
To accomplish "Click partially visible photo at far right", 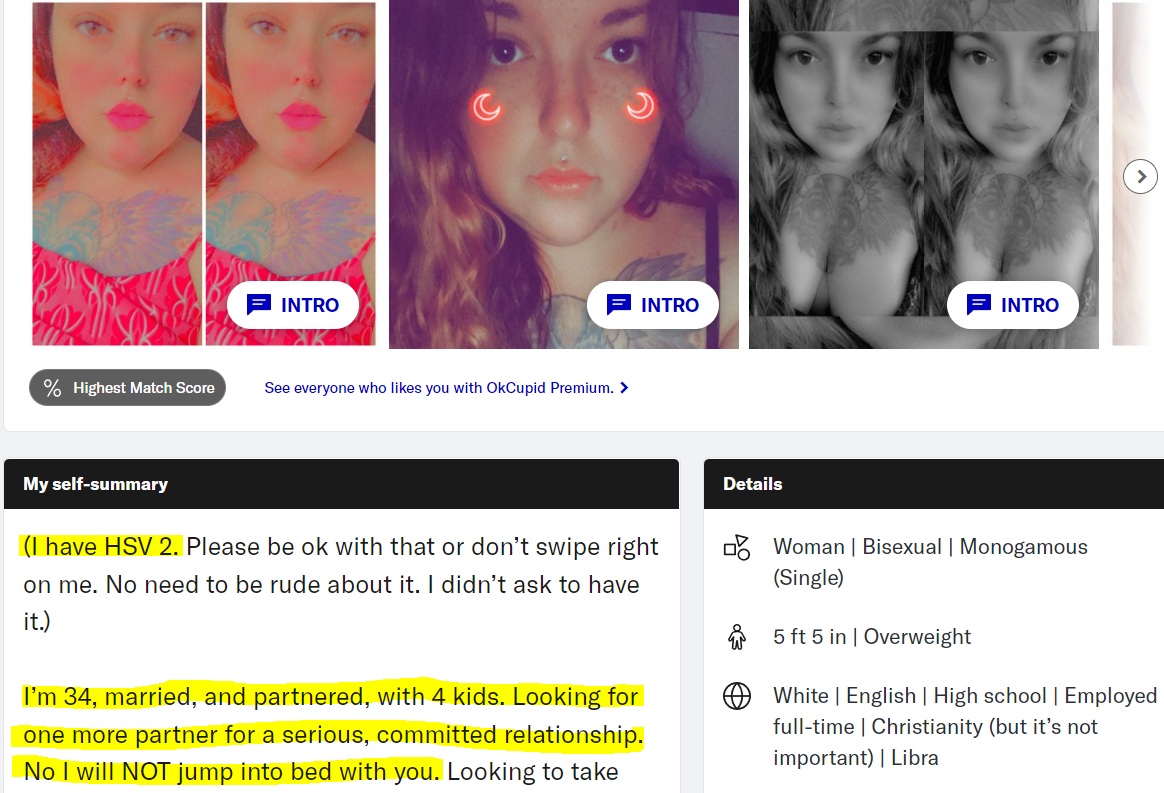I will [1137, 174].
